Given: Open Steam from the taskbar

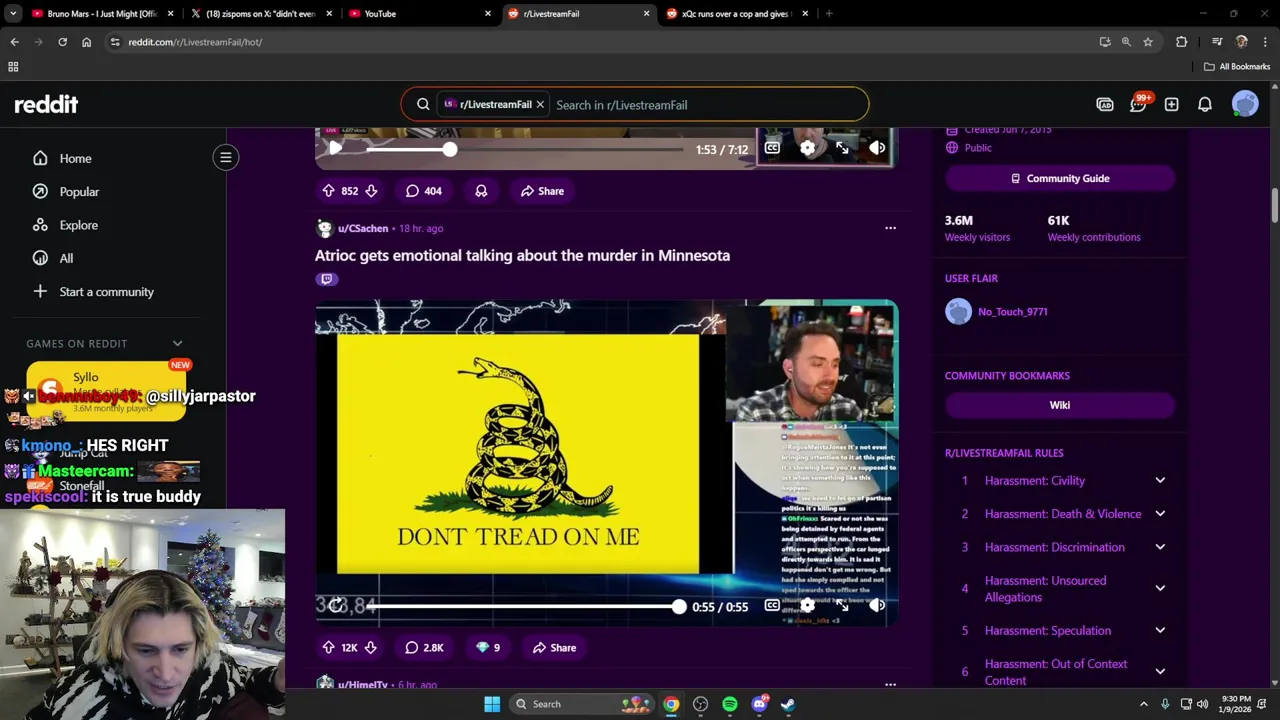Looking at the screenshot, I should [788, 704].
